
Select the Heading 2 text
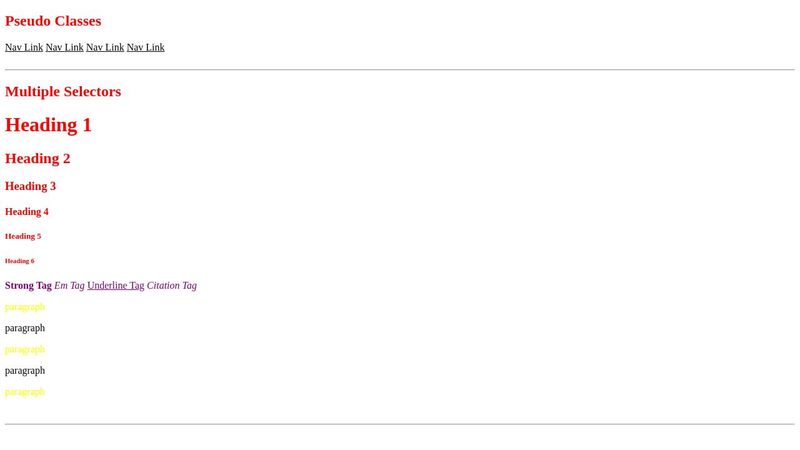[38, 158]
